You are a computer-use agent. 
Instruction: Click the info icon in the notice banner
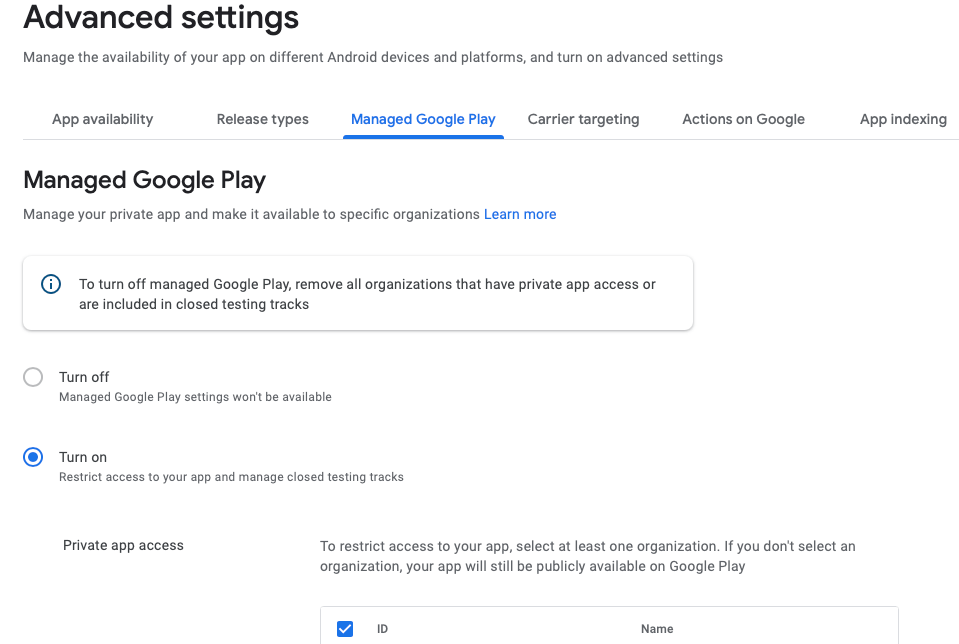coord(51,284)
